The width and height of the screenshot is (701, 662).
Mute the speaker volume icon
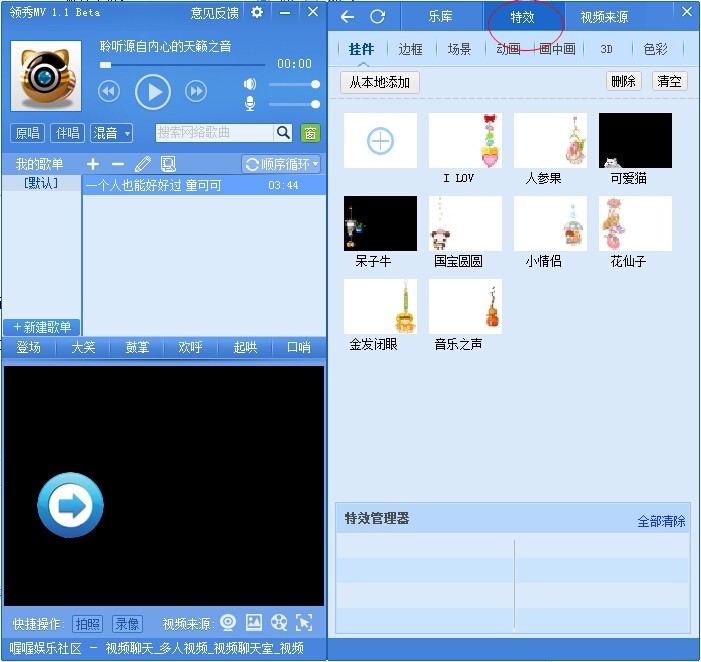coord(250,84)
